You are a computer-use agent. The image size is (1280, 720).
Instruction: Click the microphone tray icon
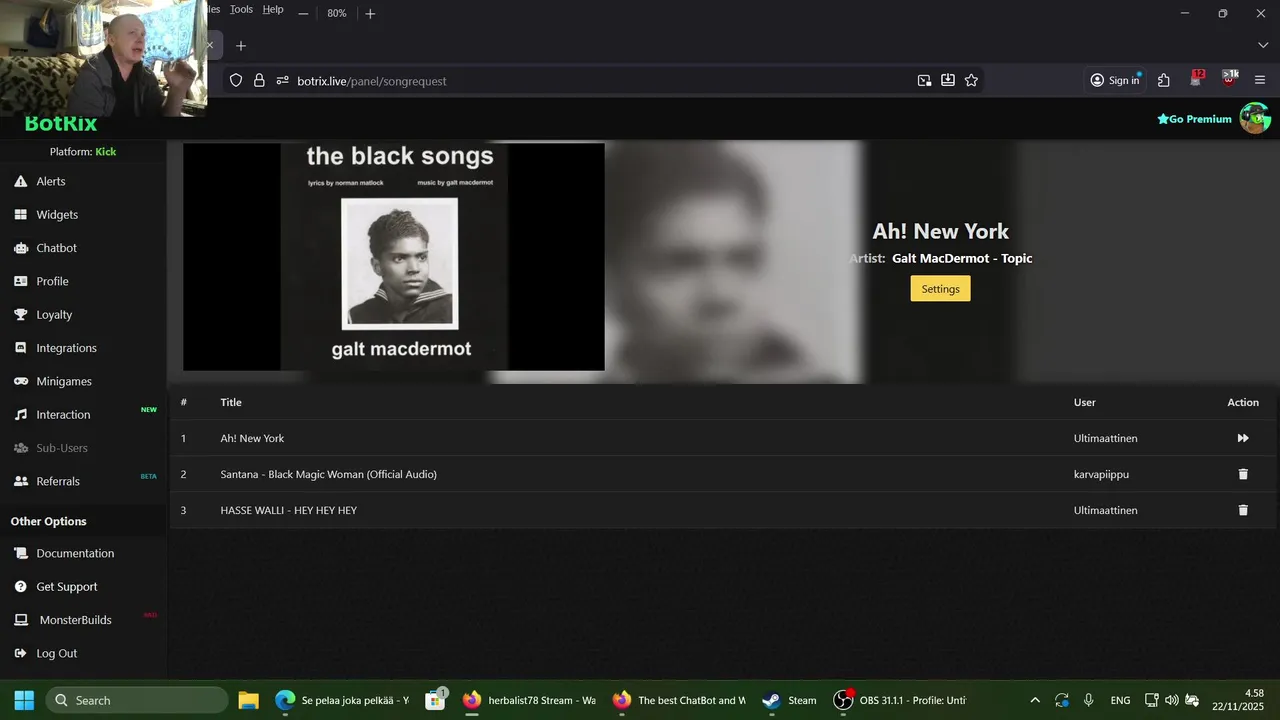1088,700
